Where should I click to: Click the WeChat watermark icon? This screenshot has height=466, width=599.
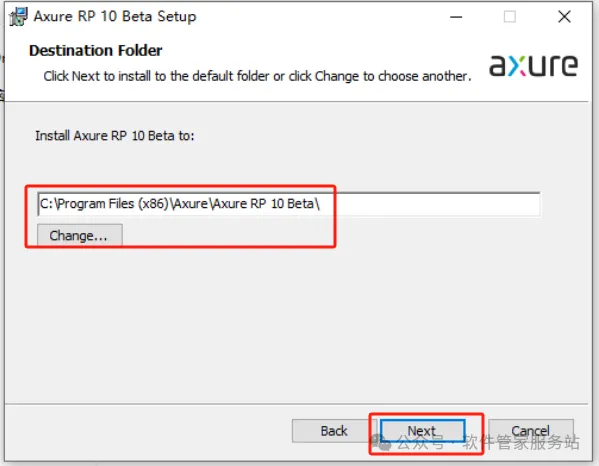381,442
